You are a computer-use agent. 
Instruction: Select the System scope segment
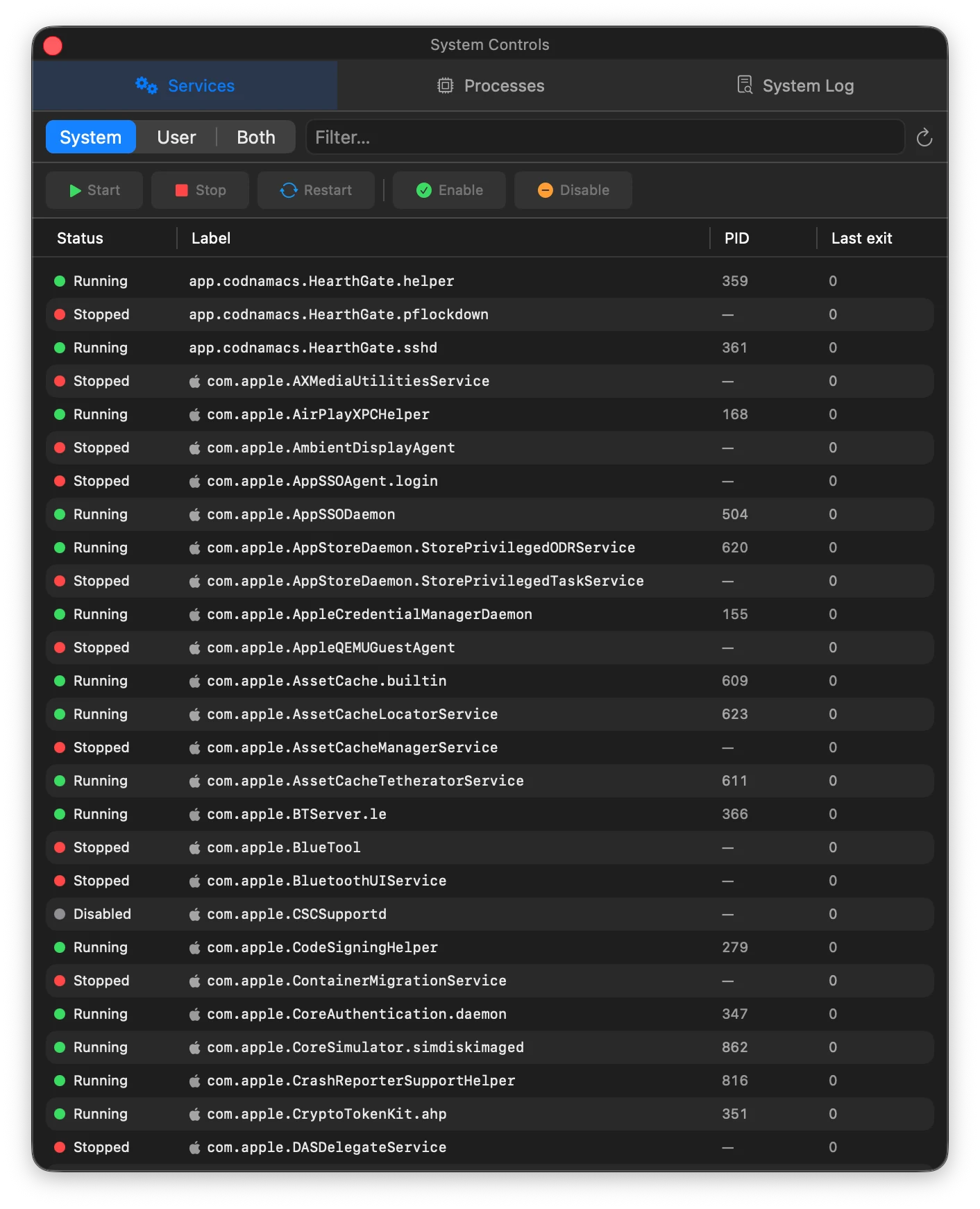pyautogui.click(x=91, y=137)
